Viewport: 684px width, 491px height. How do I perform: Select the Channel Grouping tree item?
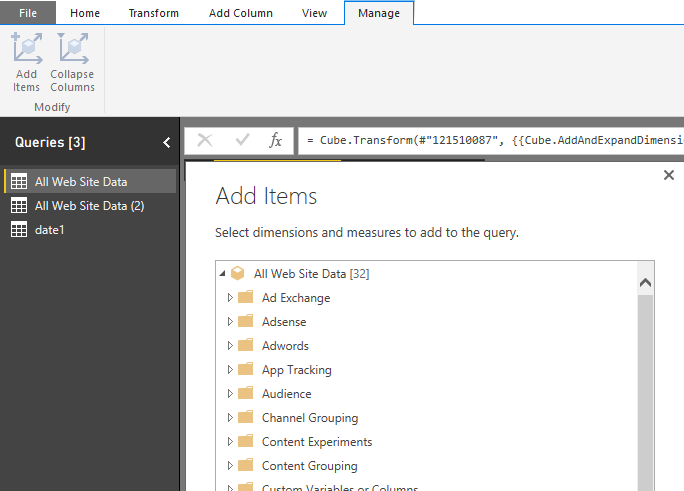310,418
